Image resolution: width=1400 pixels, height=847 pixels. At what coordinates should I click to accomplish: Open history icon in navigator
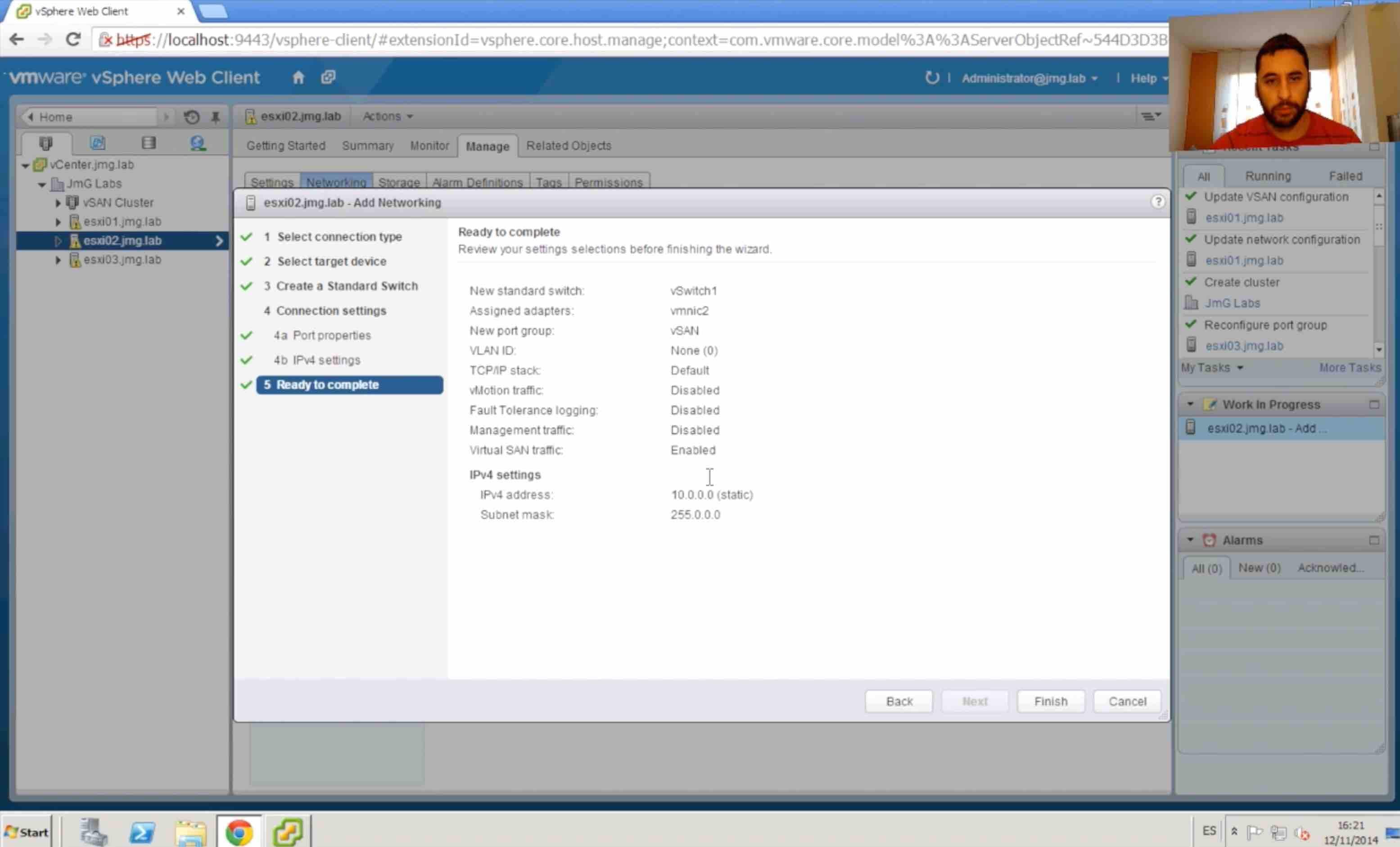coord(191,117)
